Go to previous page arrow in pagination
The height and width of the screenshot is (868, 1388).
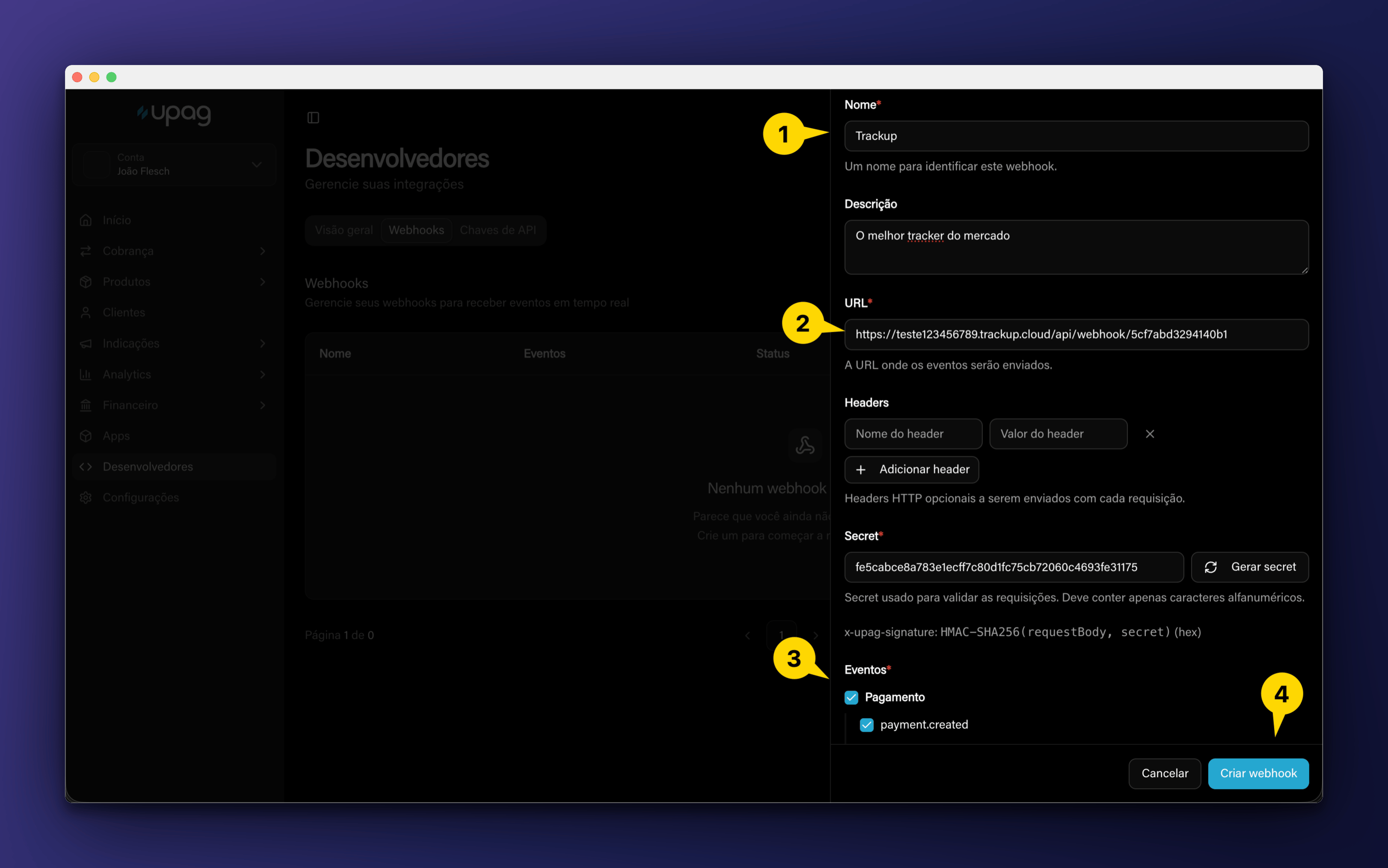(747, 635)
